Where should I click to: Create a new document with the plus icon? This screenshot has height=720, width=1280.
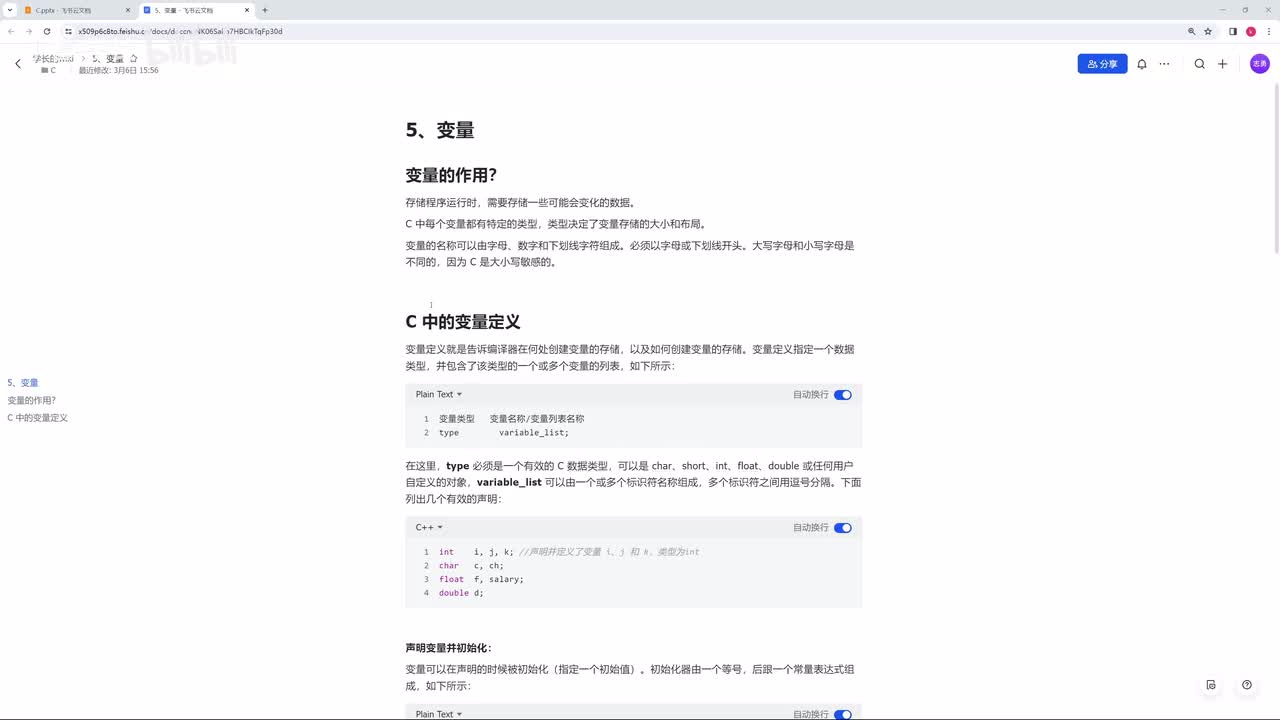tap(1222, 64)
